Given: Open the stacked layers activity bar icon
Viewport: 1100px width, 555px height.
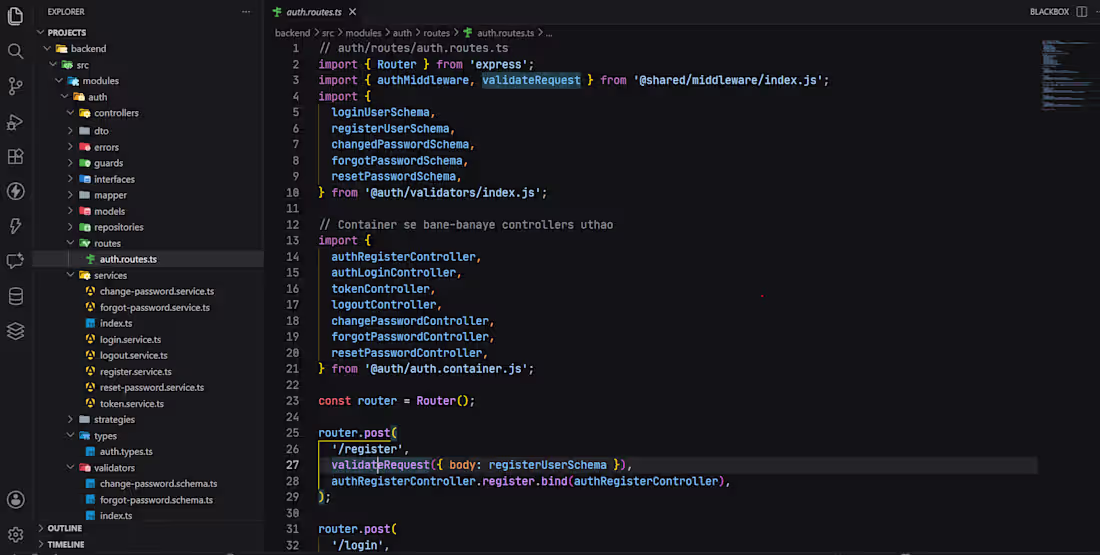Looking at the screenshot, I should coord(15,330).
